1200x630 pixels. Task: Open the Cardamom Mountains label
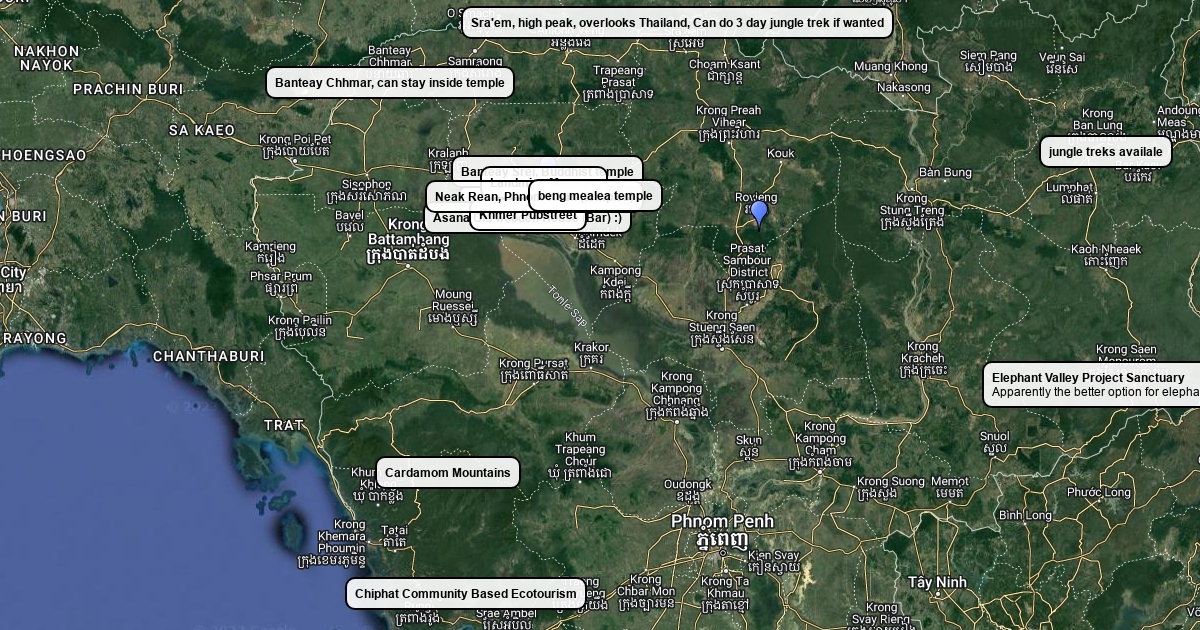tap(447, 473)
